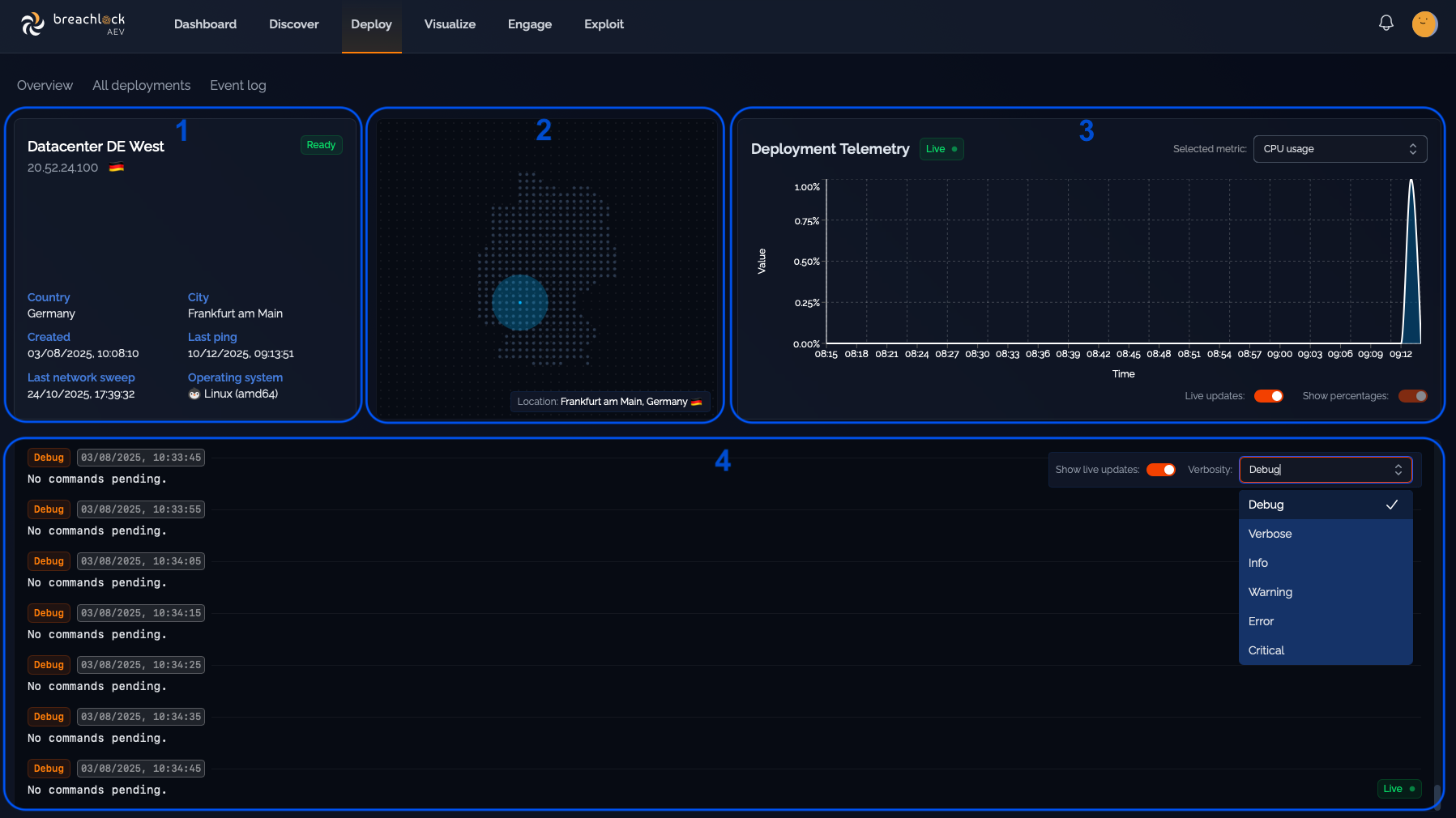This screenshot has height=818, width=1456.
Task: Open the Selected metric CPU usage dropdown
Action: [x=1340, y=149]
